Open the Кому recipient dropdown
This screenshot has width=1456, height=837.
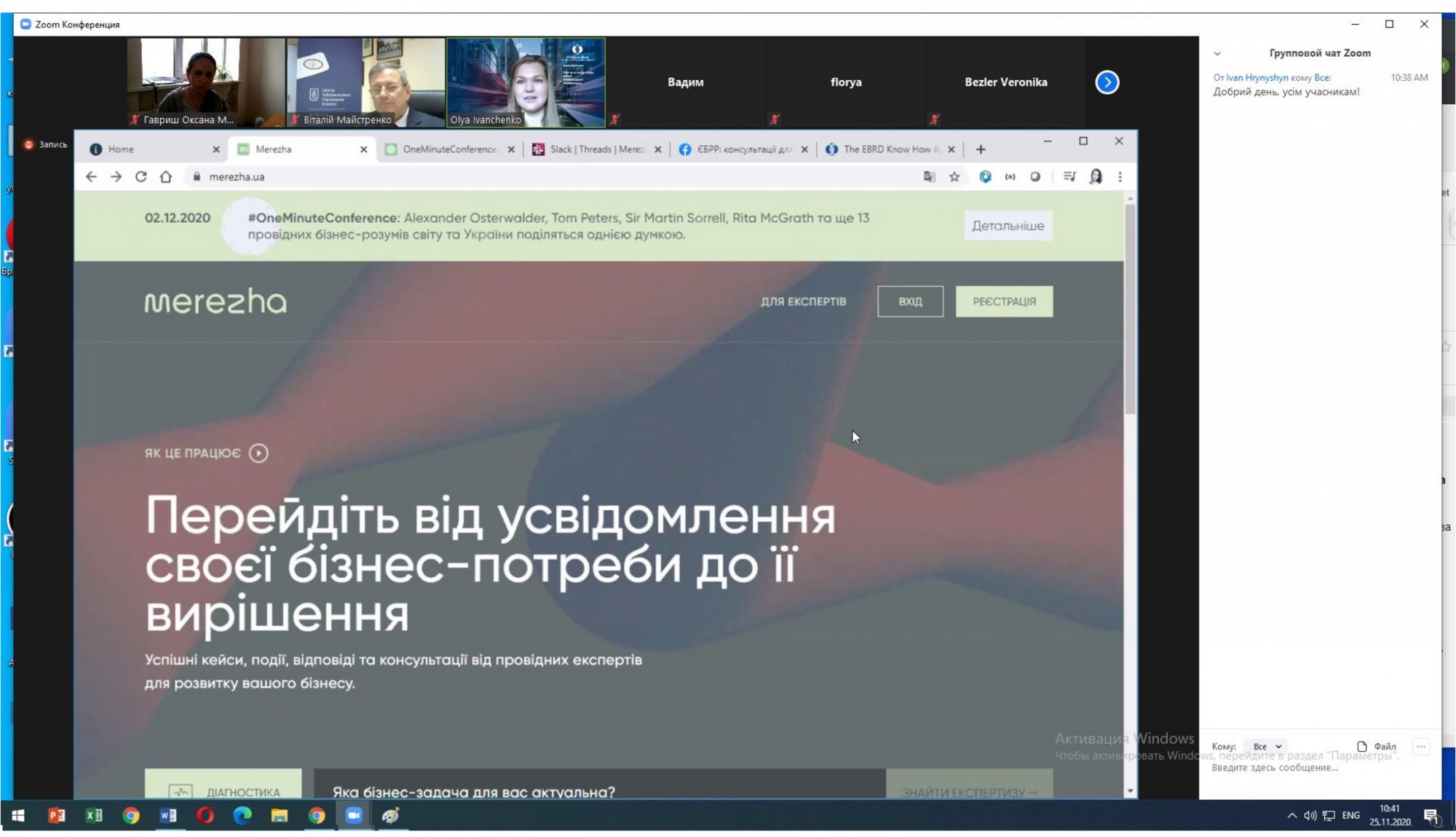1267,747
